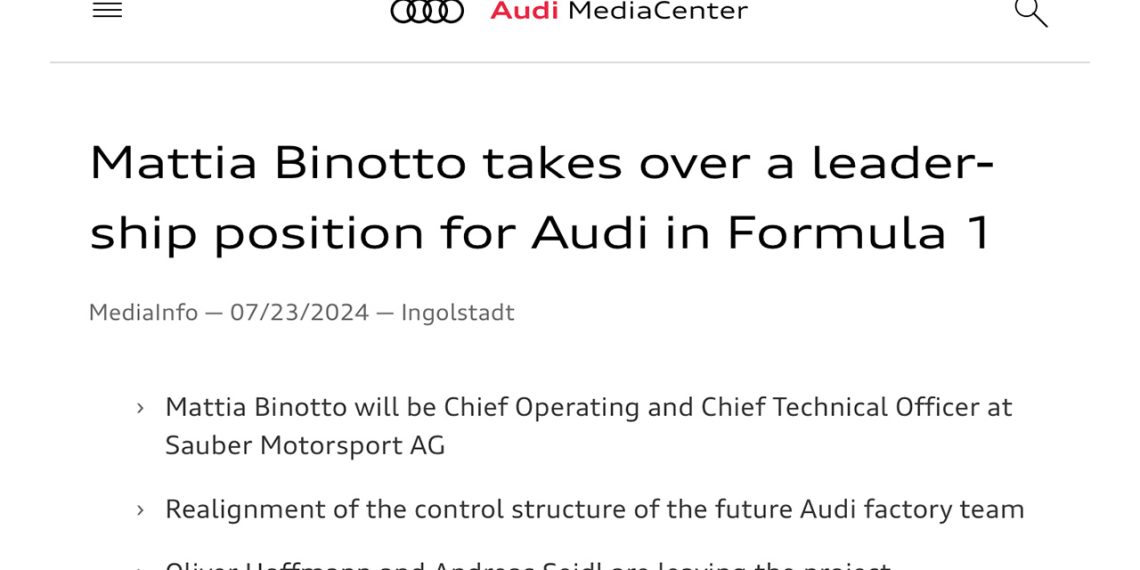The width and height of the screenshot is (1140, 570).
Task: Click the divider line below the header
Action: 570,62
